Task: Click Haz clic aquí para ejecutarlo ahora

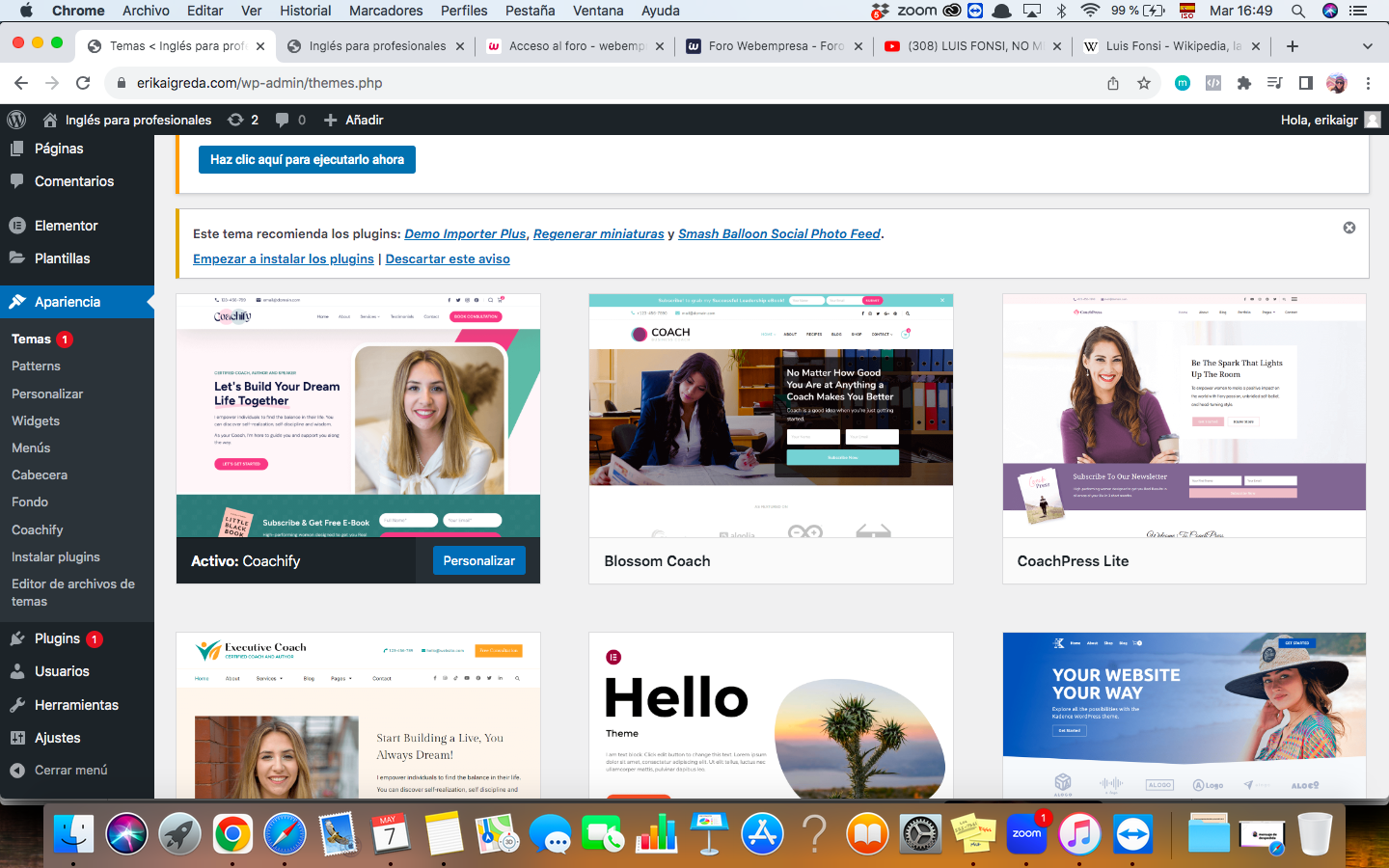Action: click(x=307, y=159)
